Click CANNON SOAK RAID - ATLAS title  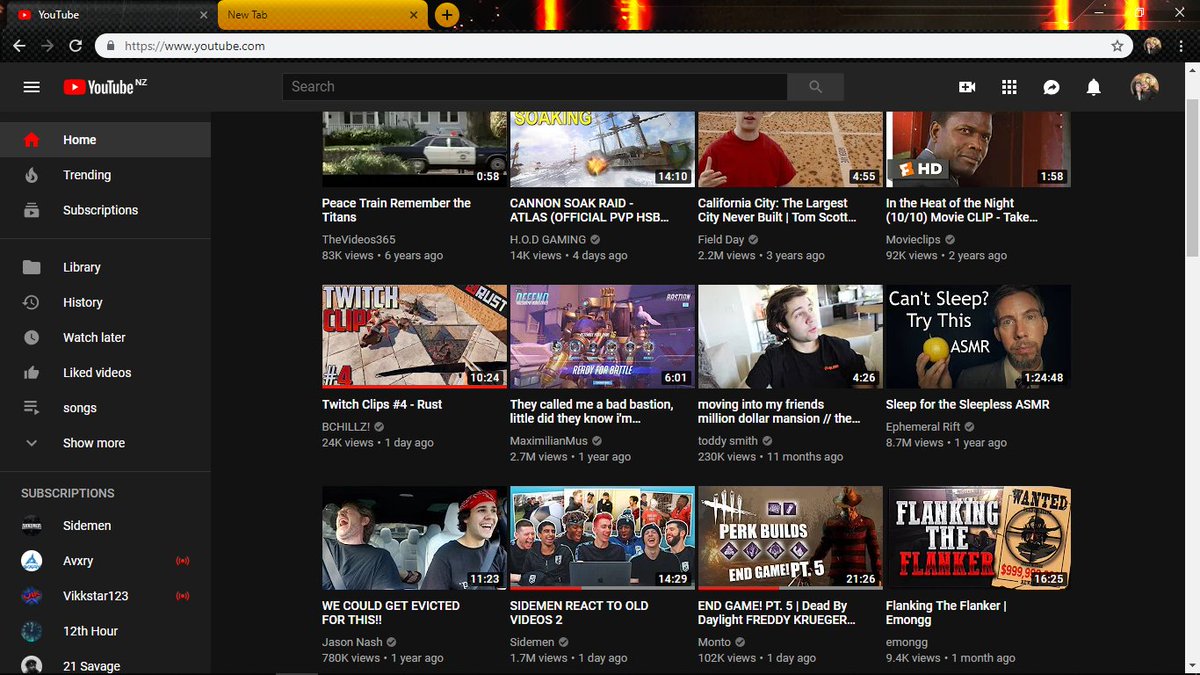589,210
